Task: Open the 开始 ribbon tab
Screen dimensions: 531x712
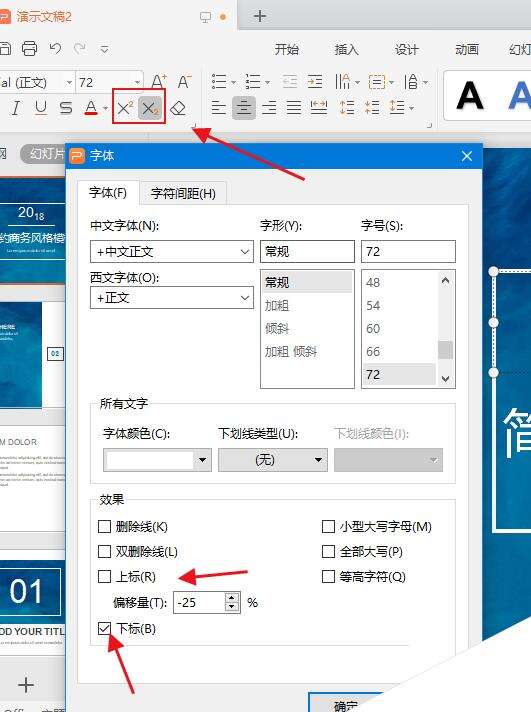Action: coord(287,49)
